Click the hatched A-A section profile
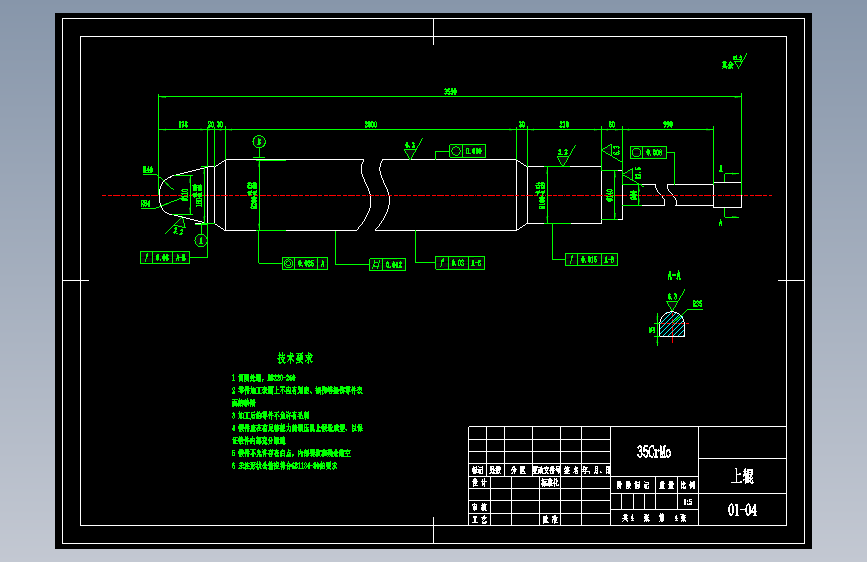 672,325
